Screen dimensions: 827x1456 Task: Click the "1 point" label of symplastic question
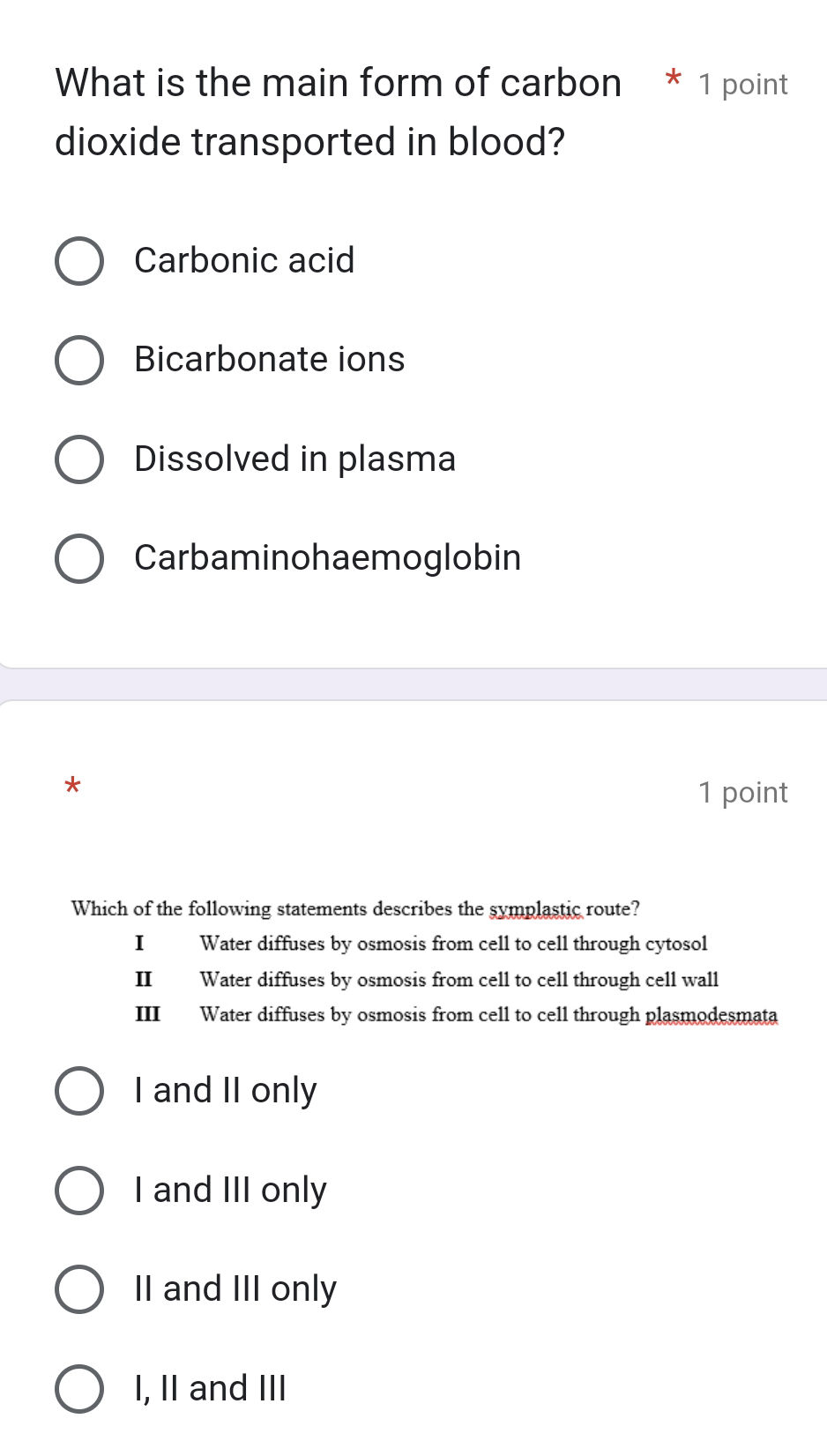coord(742,793)
